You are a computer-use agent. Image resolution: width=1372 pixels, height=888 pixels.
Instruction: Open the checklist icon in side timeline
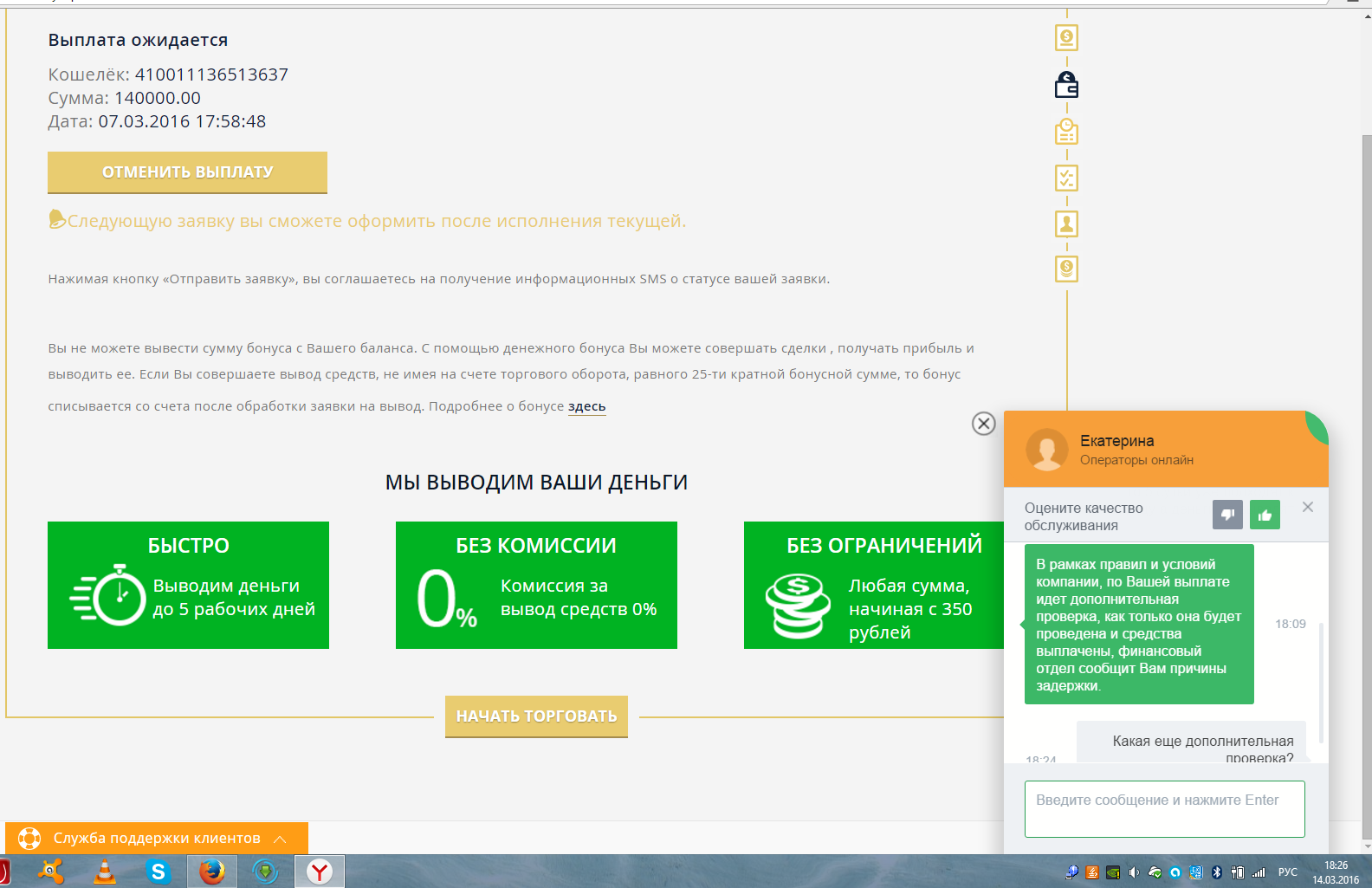click(1066, 178)
